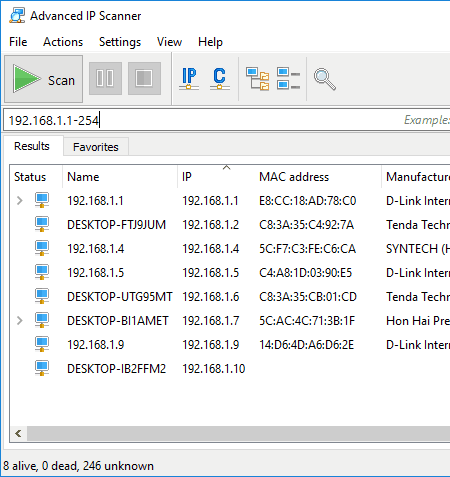Click the computer icon for DESKTOP-IB2FFM2

point(42,368)
